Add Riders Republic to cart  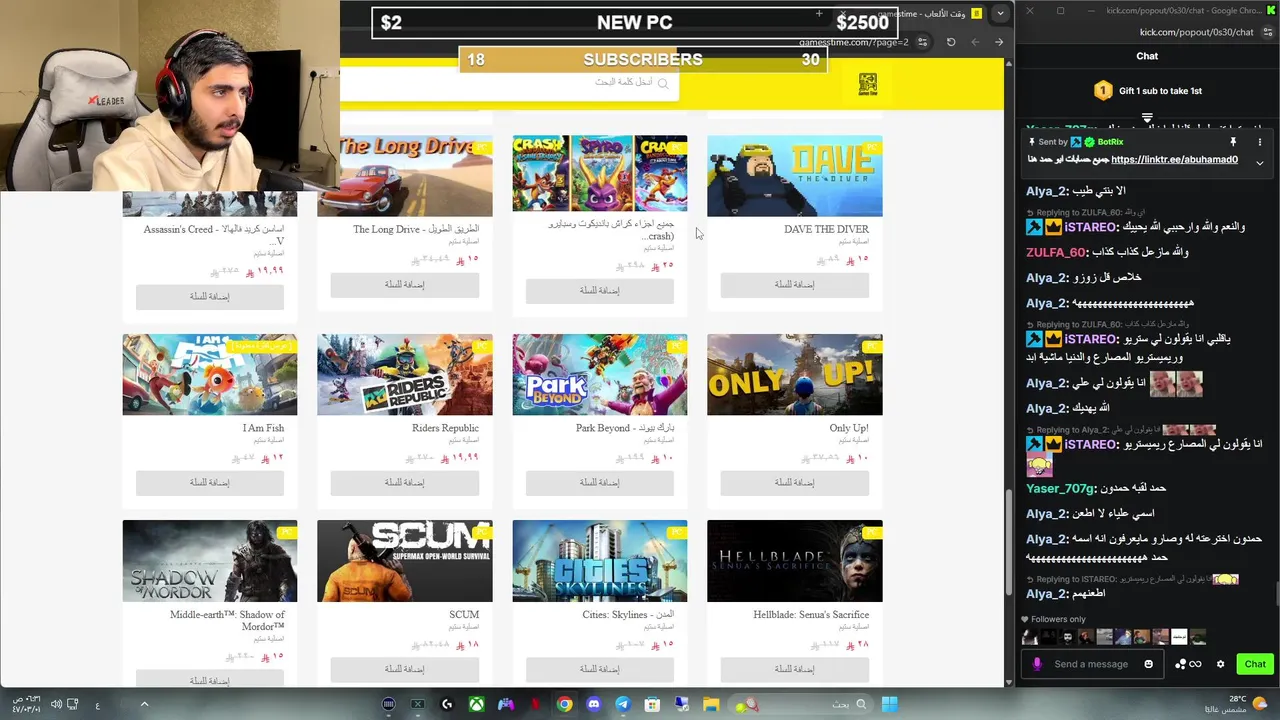click(x=404, y=482)
